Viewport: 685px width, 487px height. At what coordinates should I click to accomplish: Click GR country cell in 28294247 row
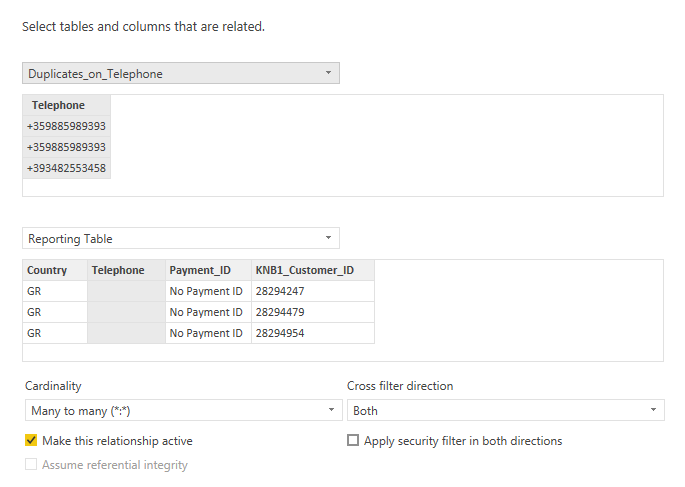click(x=55, y=291)
